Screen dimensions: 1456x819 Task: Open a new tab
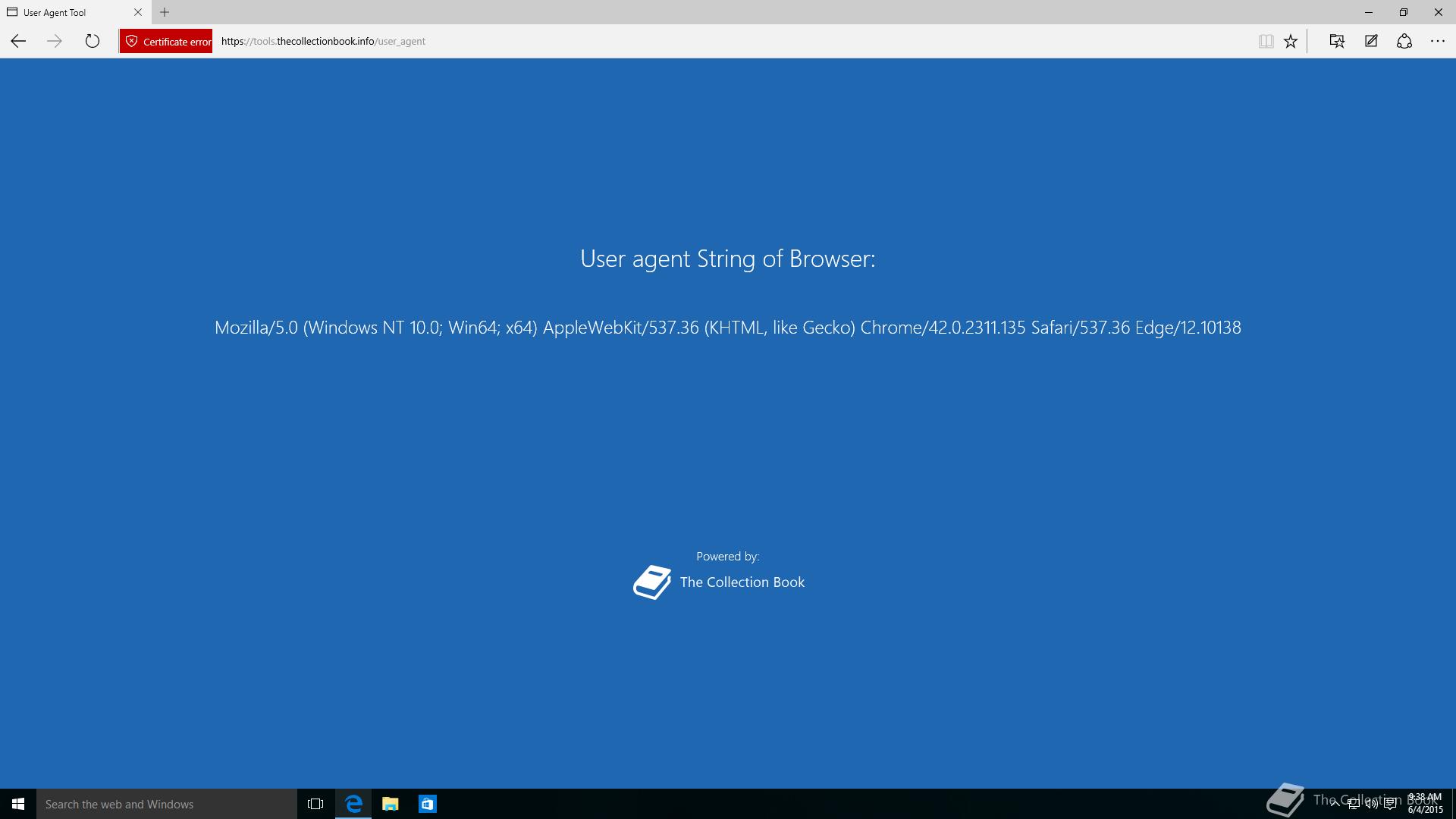click(x=165, y=12)
